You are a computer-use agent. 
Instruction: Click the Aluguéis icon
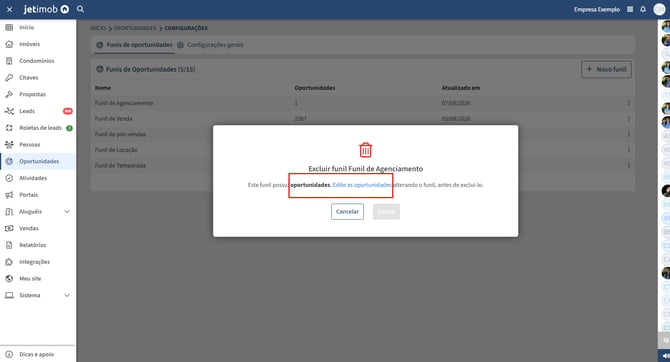tap(9, 212)
